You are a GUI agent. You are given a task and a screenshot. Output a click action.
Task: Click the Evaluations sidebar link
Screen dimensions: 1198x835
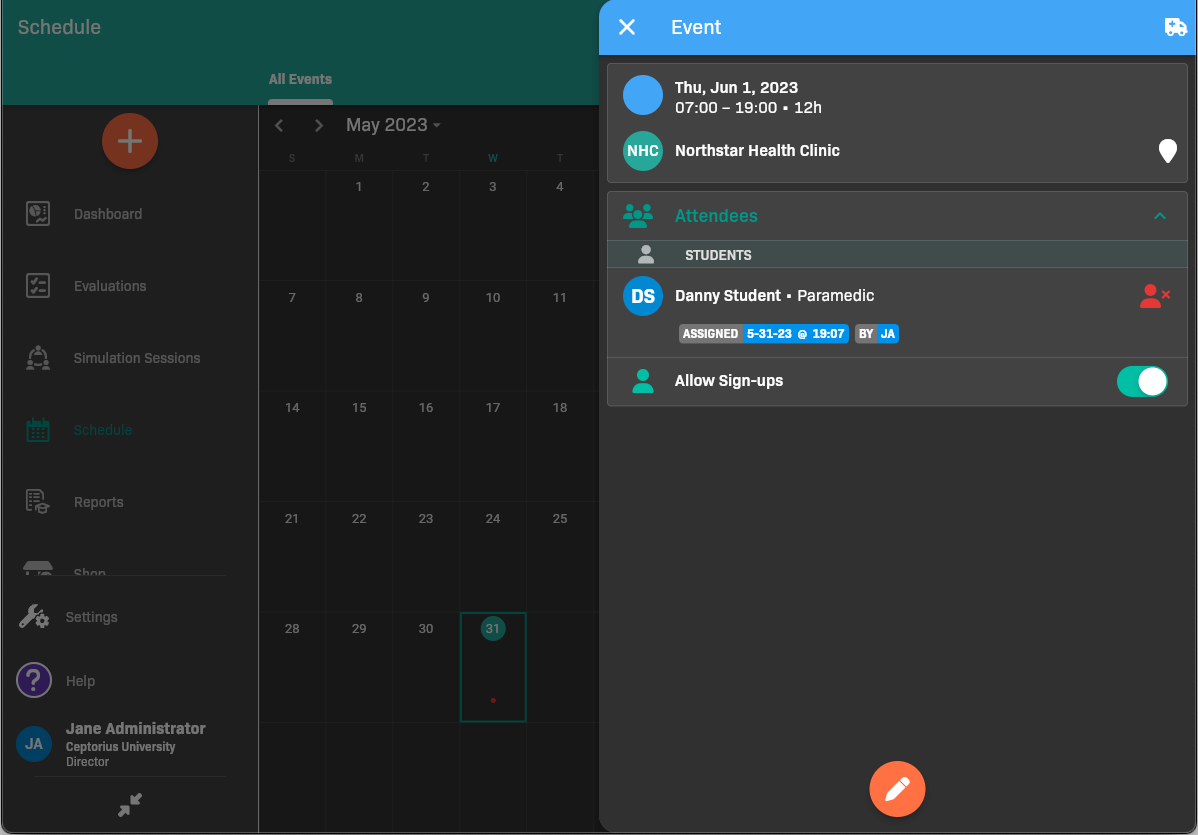click(x=110, y=286)
